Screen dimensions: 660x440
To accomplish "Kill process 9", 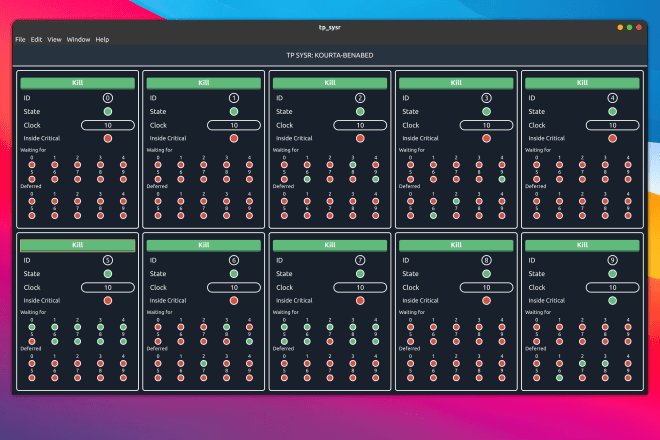I will pyautogui.click(x=583, y=245).
